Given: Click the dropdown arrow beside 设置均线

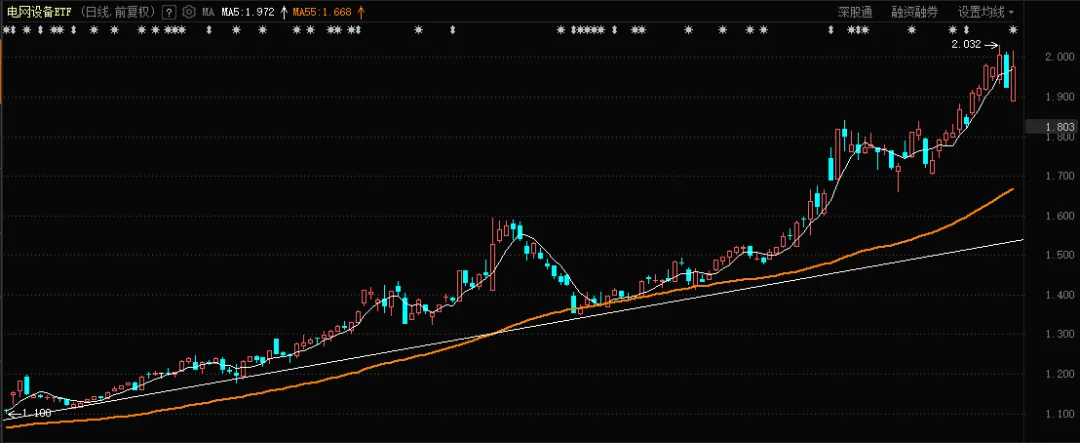Looking at the screenshot, I should [x=1010, y=12].
